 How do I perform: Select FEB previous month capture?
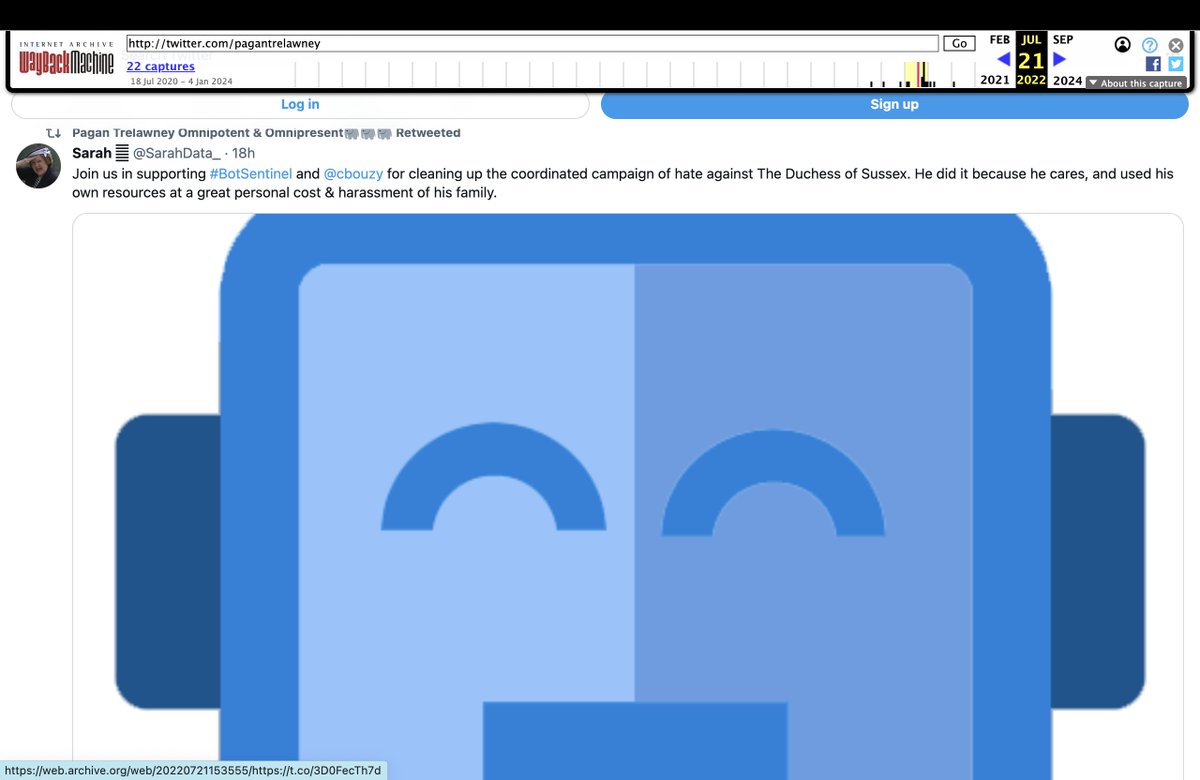(999, 40)
